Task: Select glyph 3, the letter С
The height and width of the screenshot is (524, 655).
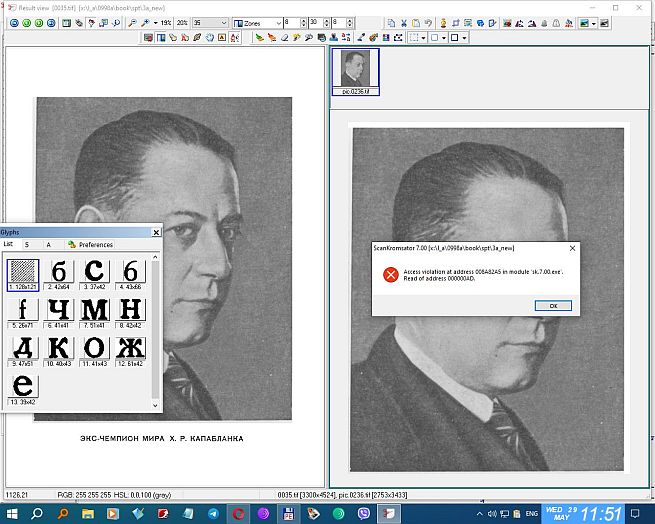Action: [x=94, y=275]
